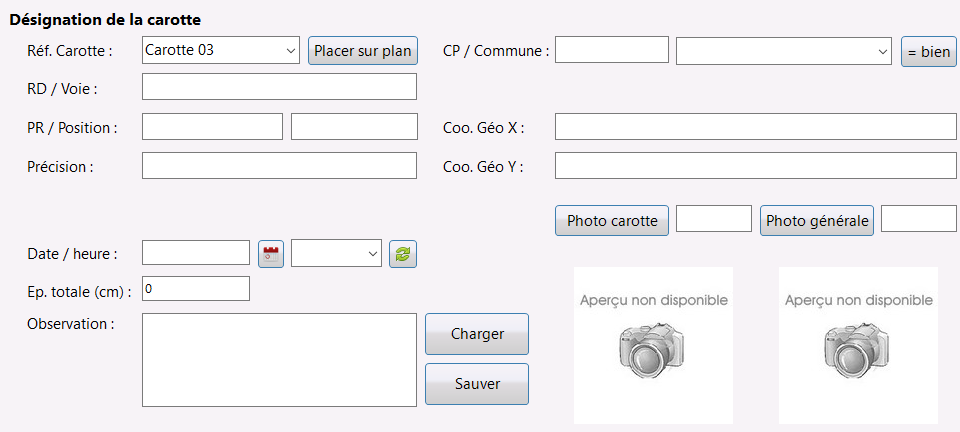
Task: Click the Sauver button
Action: pos(477,384)
